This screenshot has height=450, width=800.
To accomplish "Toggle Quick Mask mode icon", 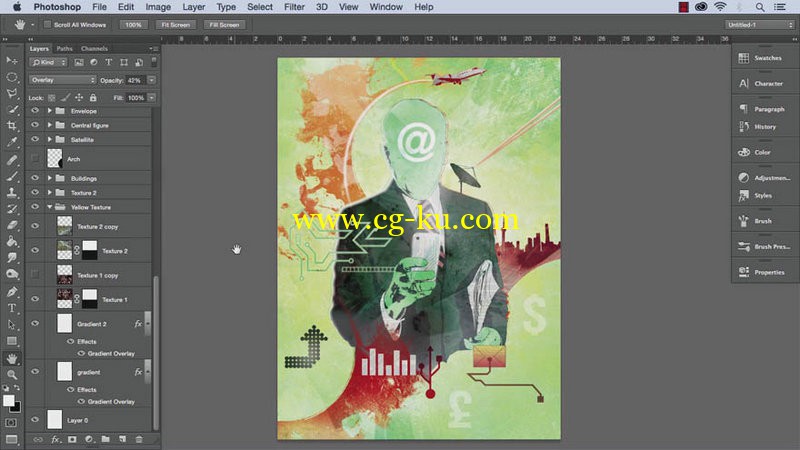I will click(11, 422).
